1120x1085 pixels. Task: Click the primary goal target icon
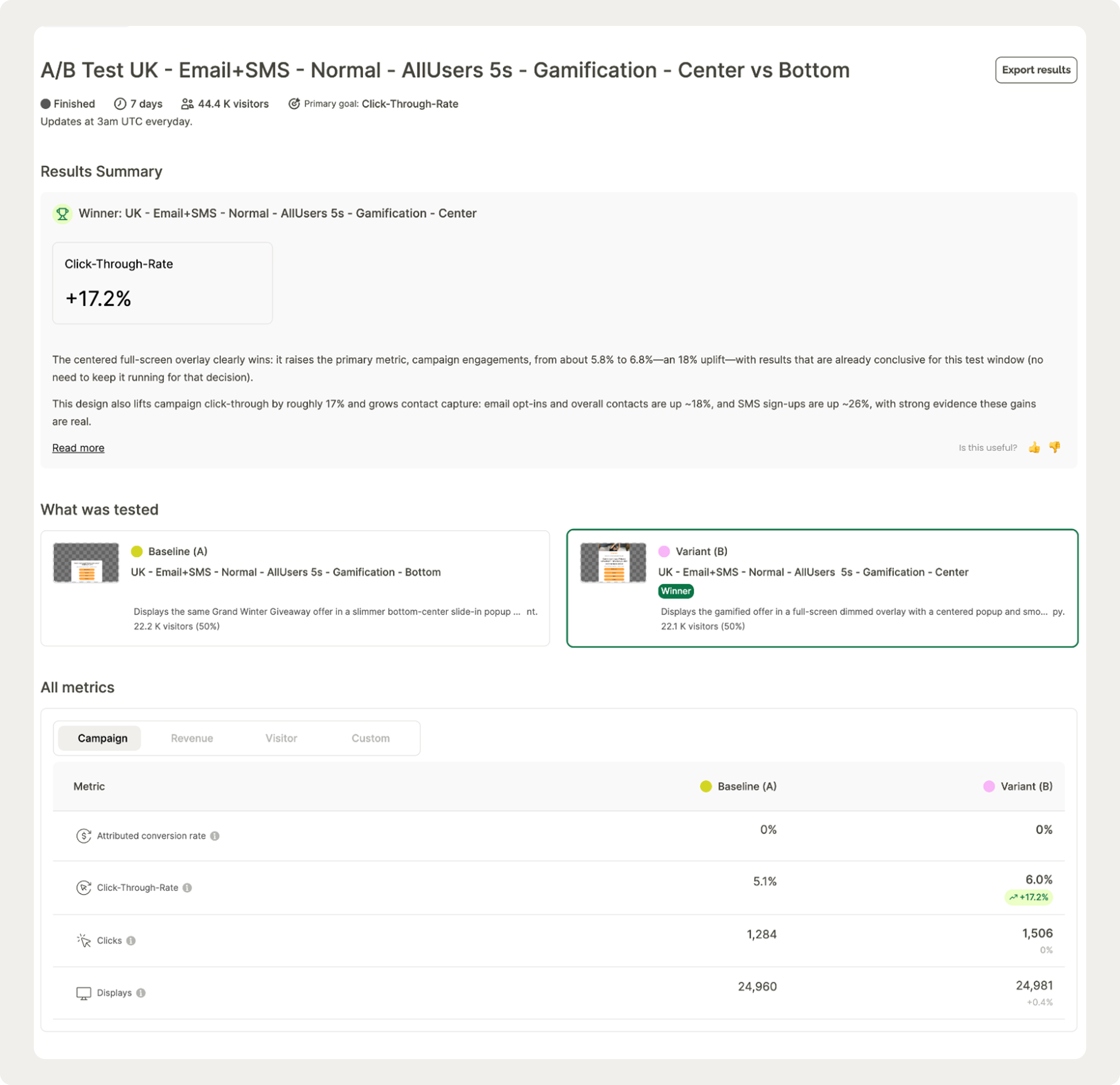[x=294, y=104]
